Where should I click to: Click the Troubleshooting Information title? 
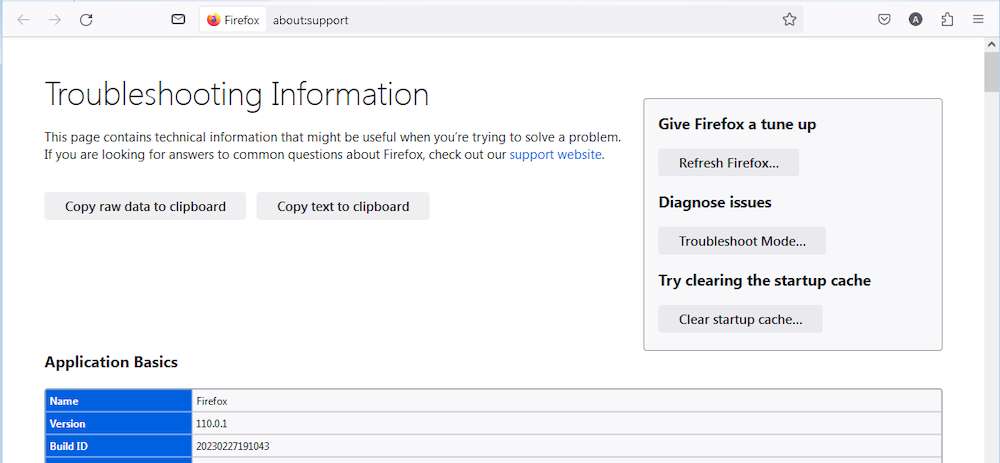tap(237, 94)
